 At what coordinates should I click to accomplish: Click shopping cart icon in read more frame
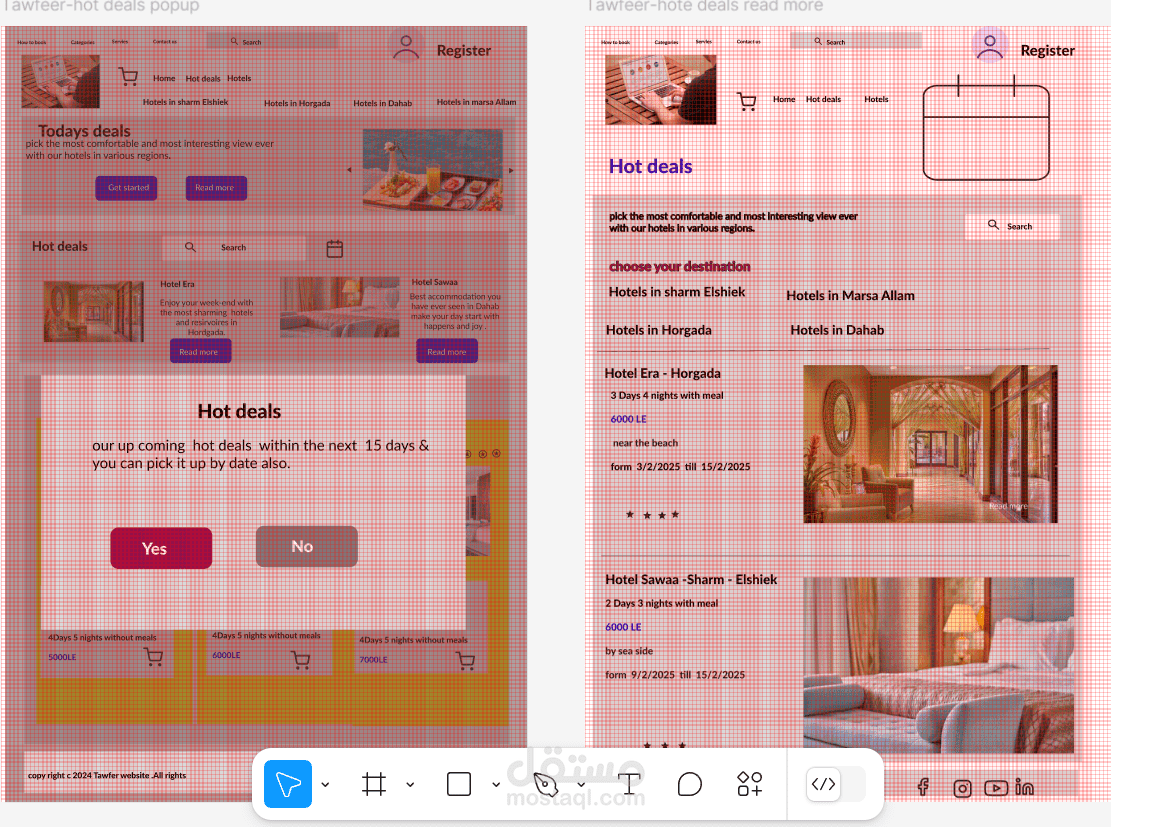747,101
